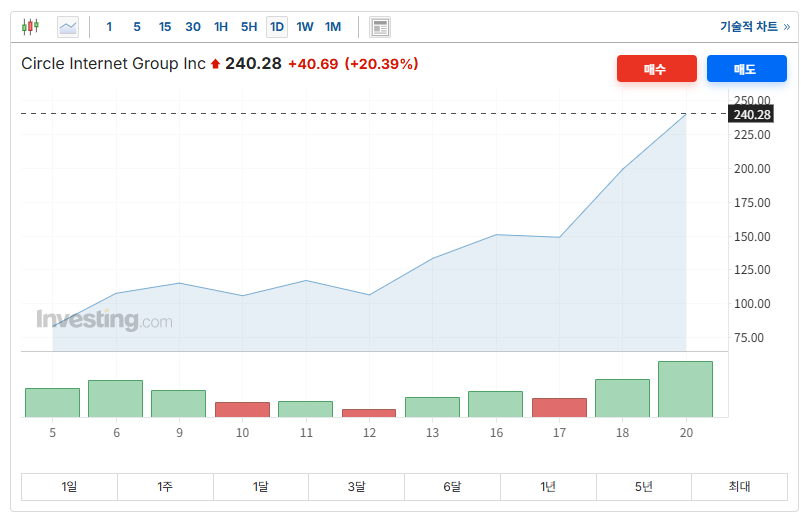801x517 pixels.
Task: Open the news overlay icon
Action: coord(380,27)
